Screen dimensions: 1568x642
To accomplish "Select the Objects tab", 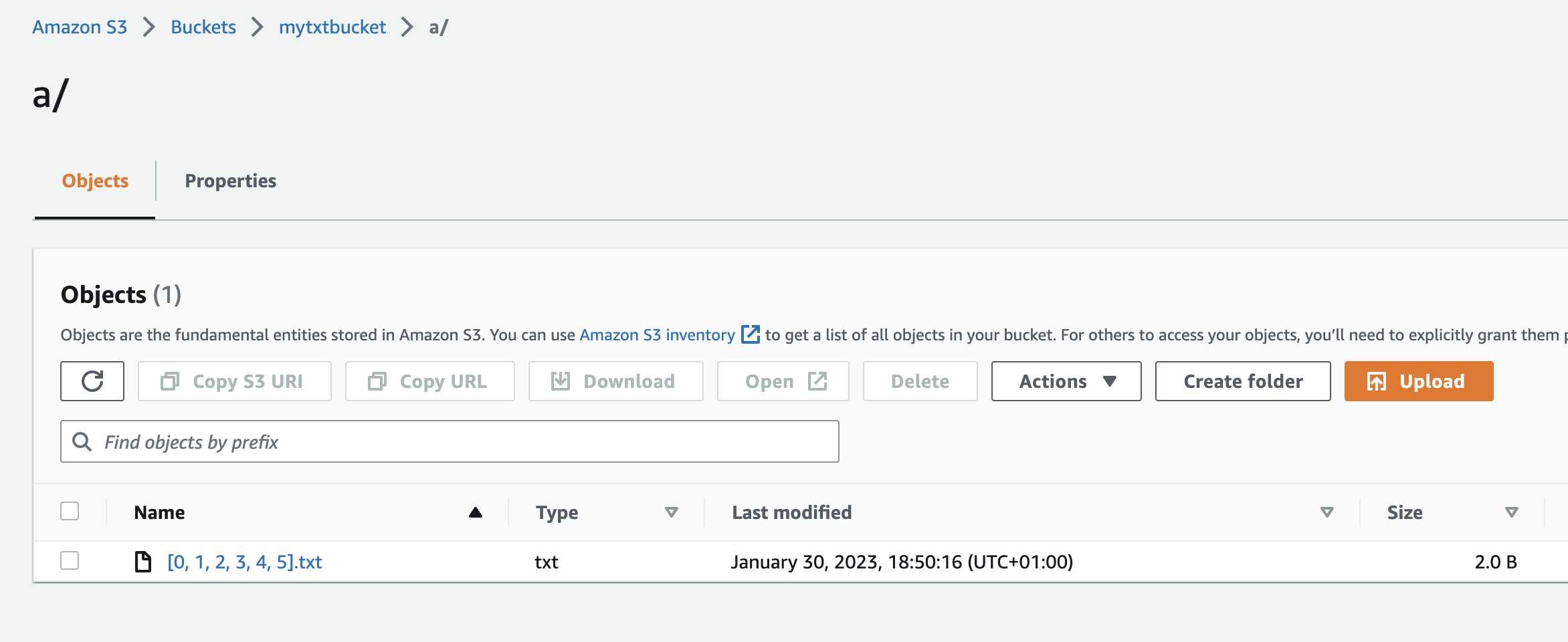I will (95, 181).
